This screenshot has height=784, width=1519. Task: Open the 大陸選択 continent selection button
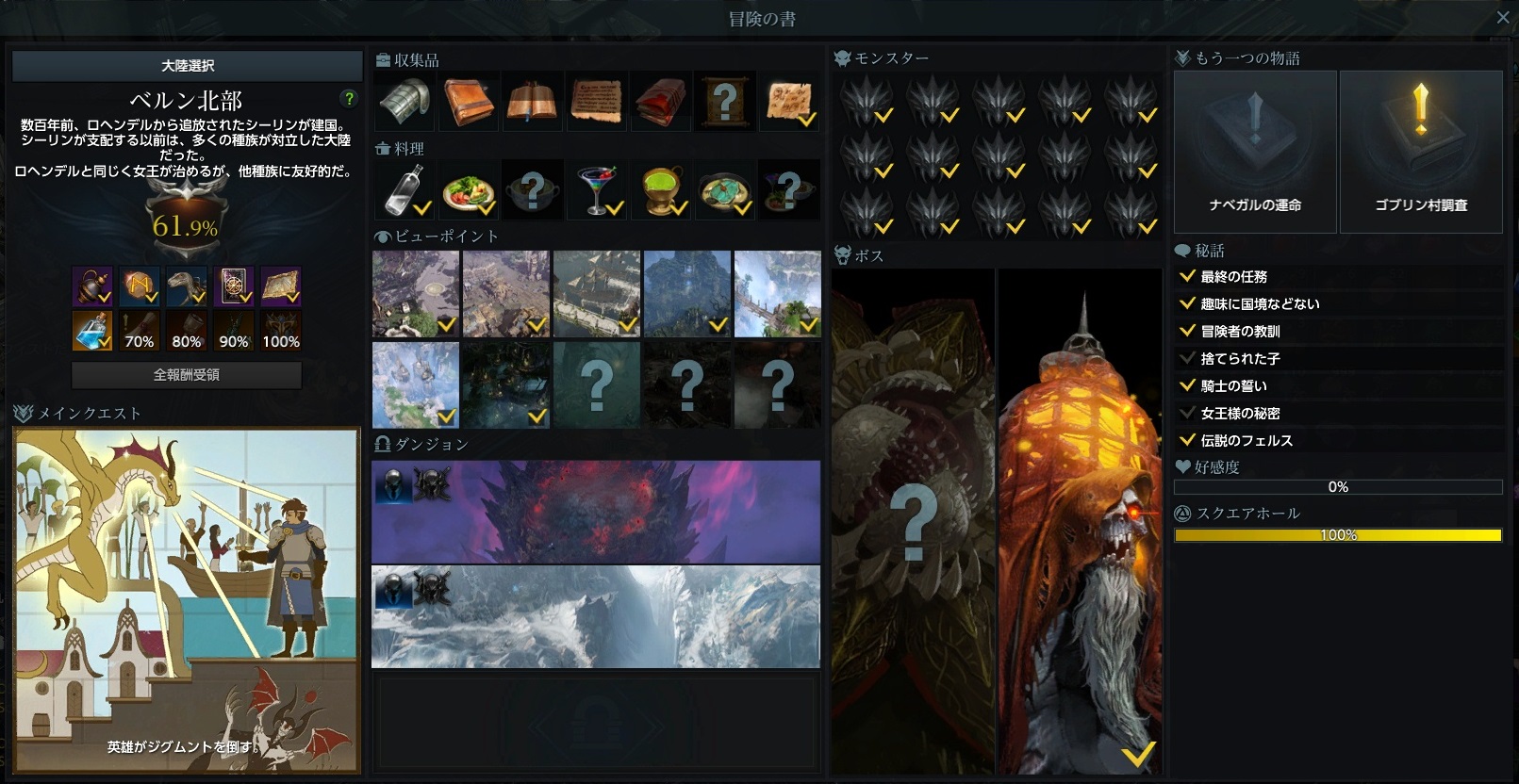point(187,66)
